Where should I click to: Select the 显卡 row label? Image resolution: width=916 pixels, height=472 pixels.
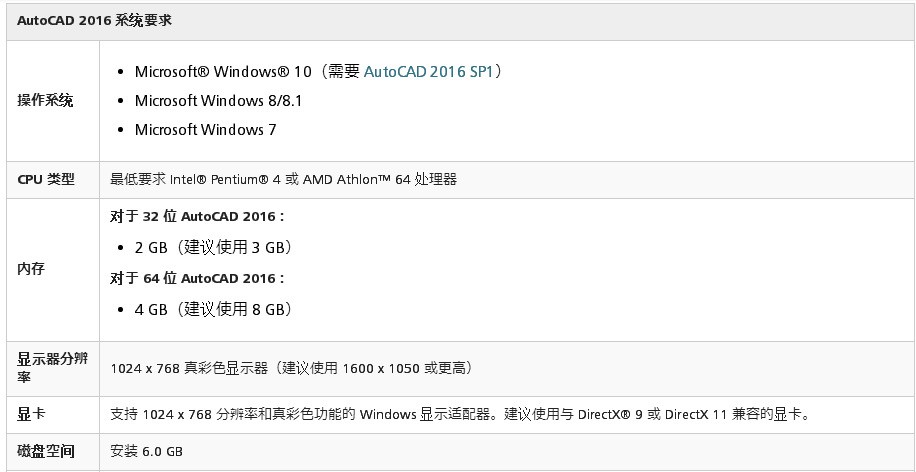[31, 413]
